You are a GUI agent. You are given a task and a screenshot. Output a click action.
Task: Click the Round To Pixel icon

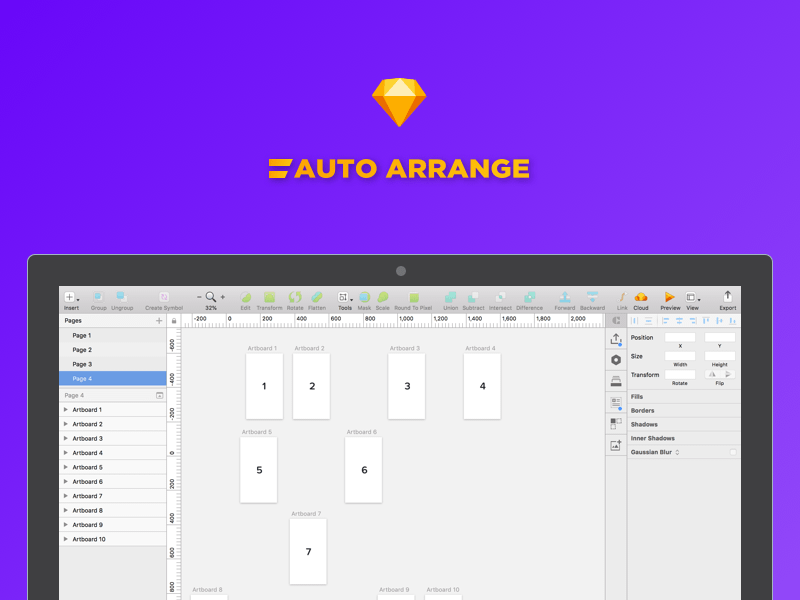(413, 297)
